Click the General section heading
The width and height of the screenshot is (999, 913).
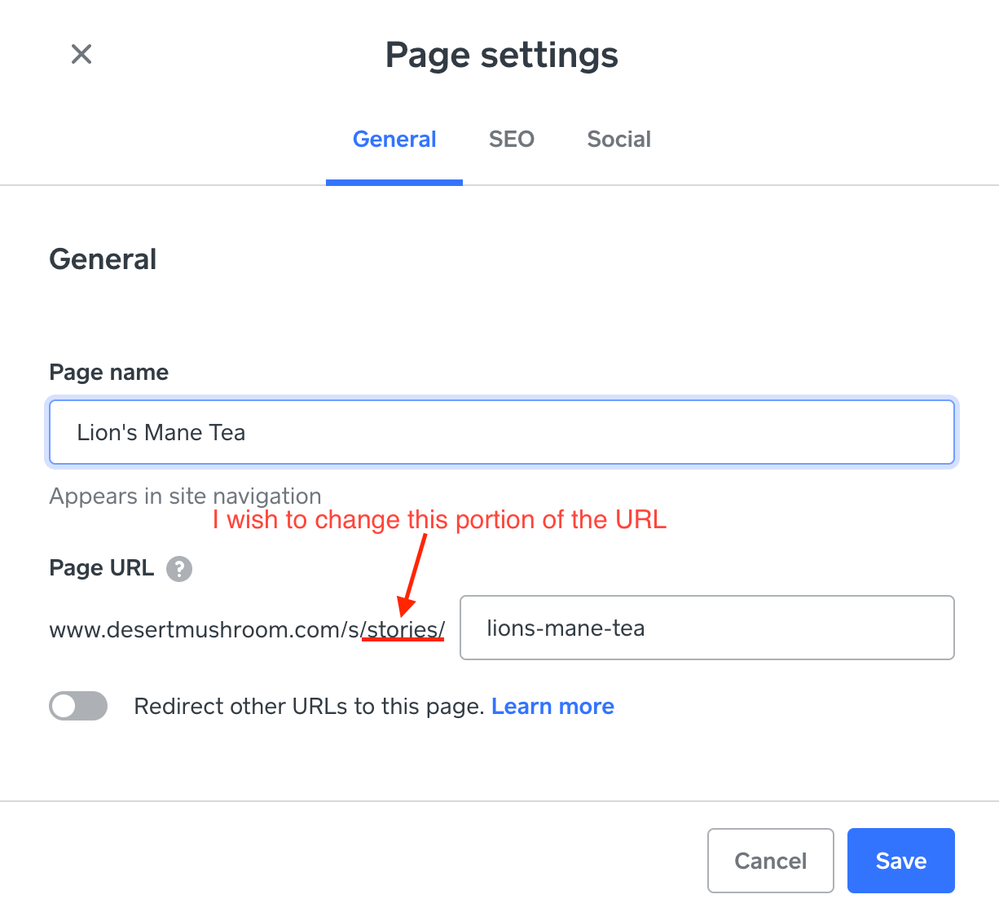click(103, 260)
